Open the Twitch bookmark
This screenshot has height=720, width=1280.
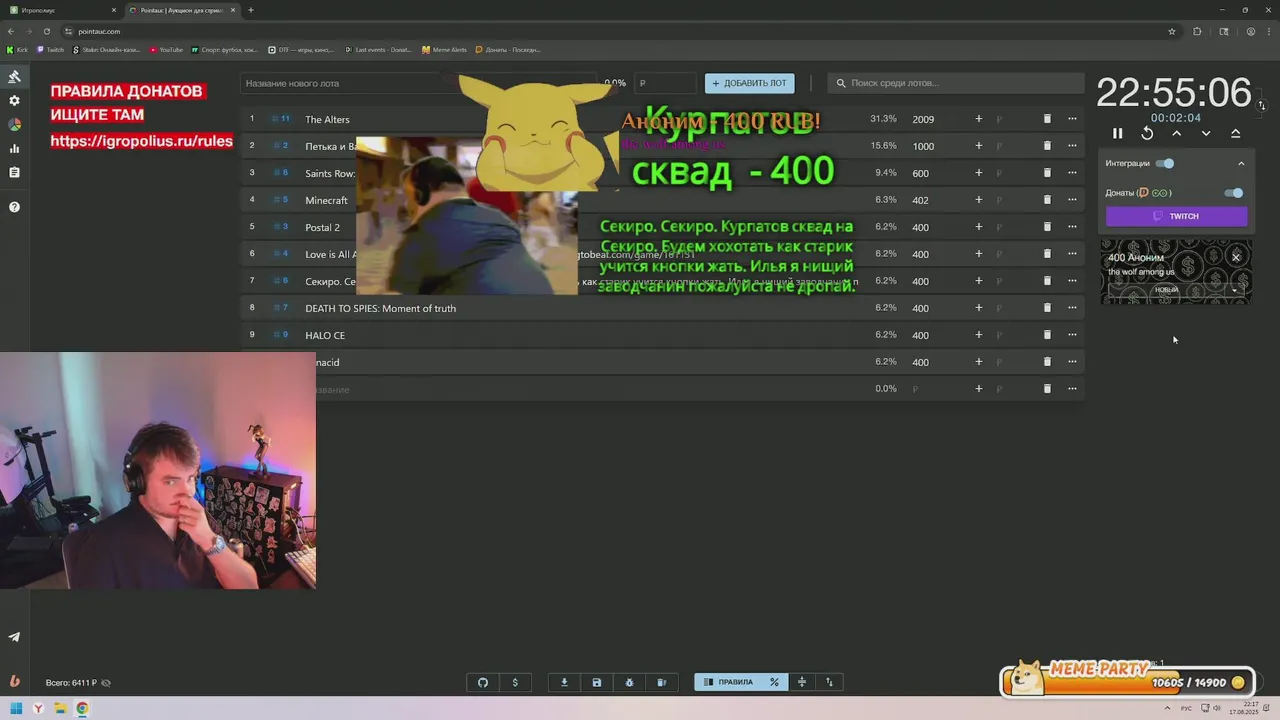click(x=51, y=49)
